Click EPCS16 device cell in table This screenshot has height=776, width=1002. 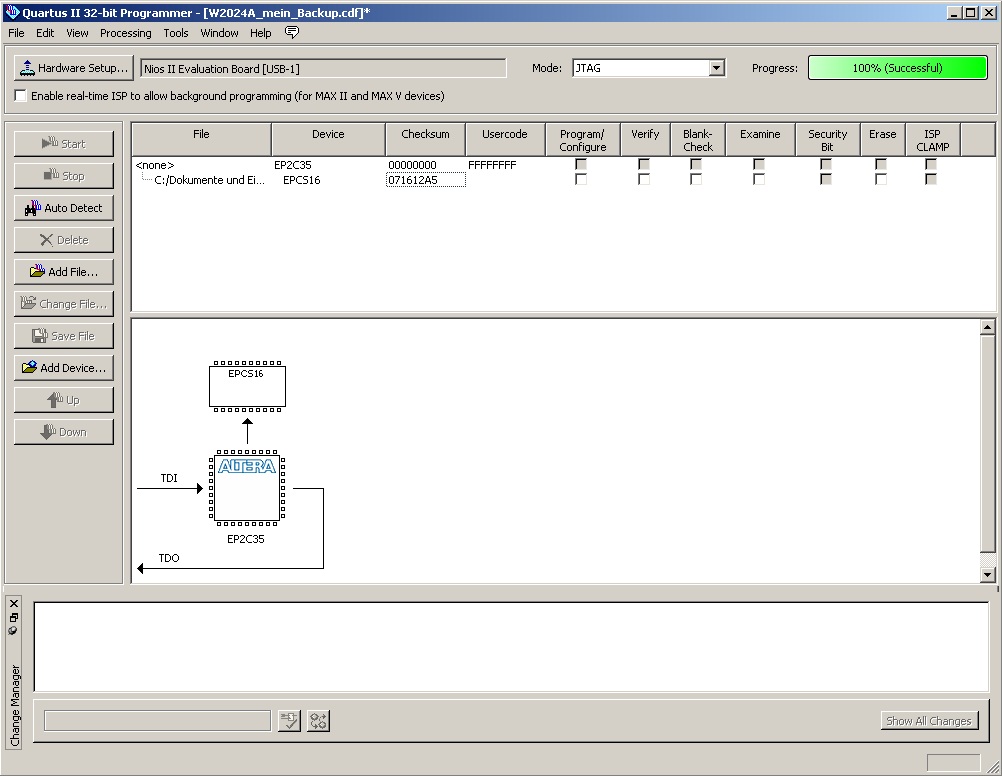(302, 180)
